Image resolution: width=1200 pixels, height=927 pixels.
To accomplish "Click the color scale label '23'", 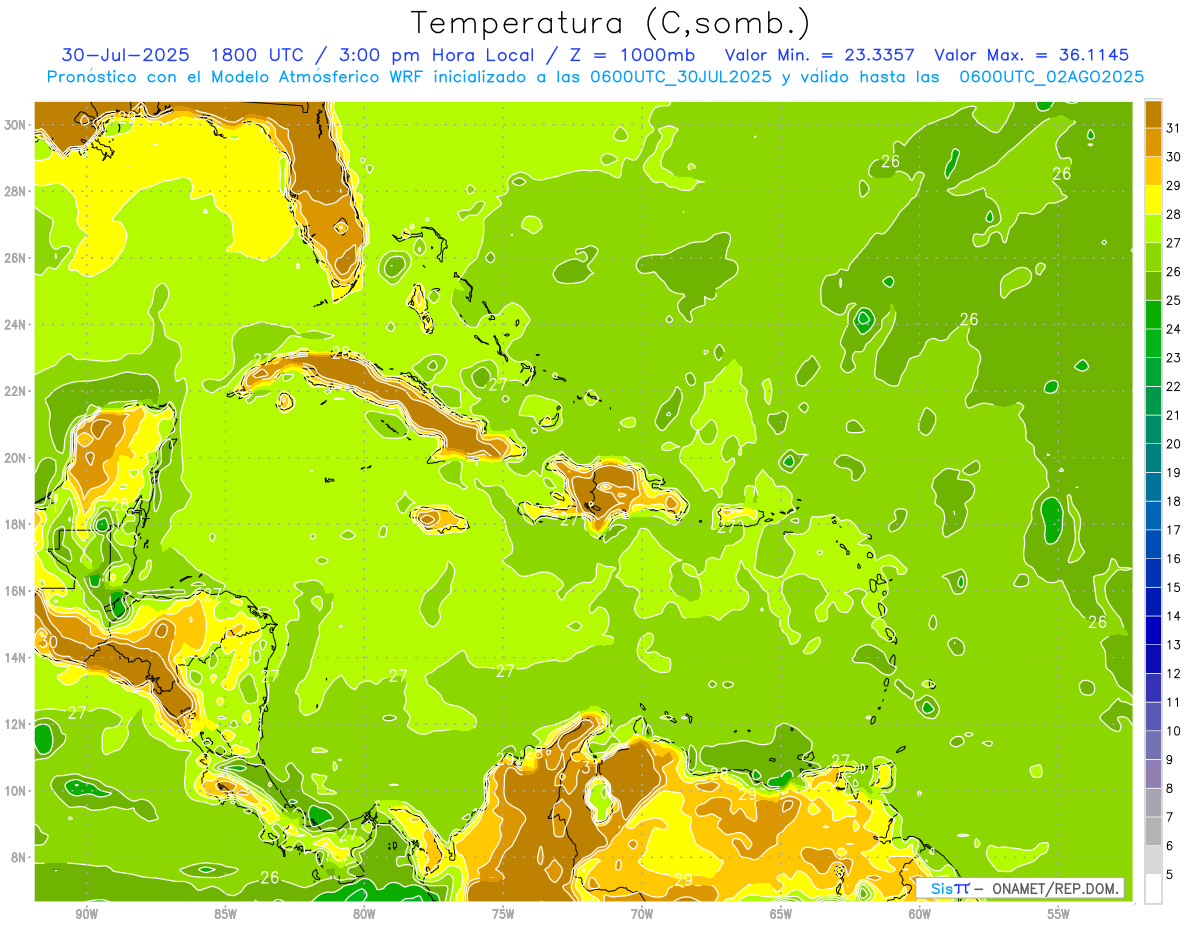I will coord(1174,358).
